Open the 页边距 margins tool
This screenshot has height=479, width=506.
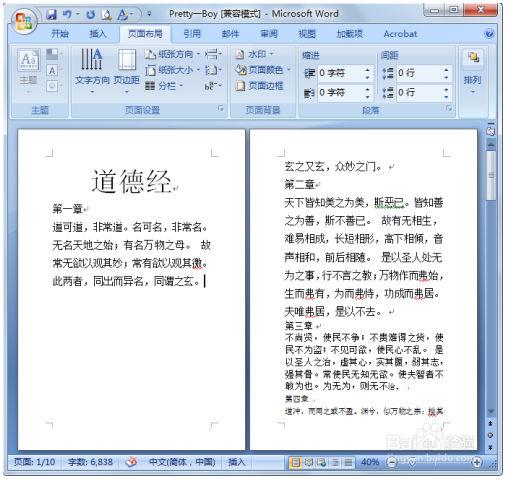(127, 71)
